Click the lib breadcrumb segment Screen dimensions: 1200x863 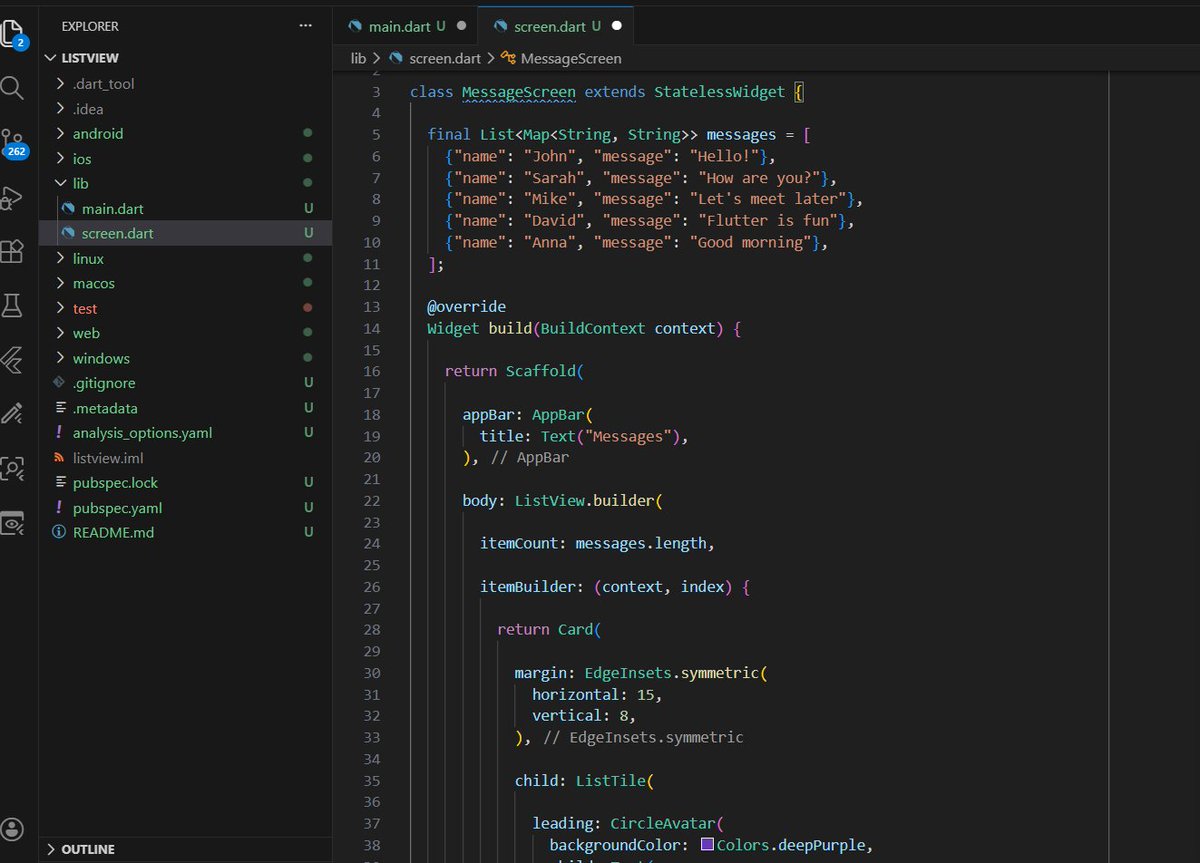(x=358, y=59)
